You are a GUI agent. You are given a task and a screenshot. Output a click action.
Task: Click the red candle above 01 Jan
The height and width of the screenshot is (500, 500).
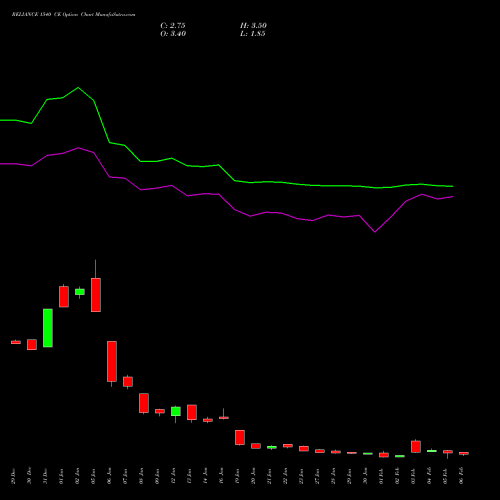(64, 297)
